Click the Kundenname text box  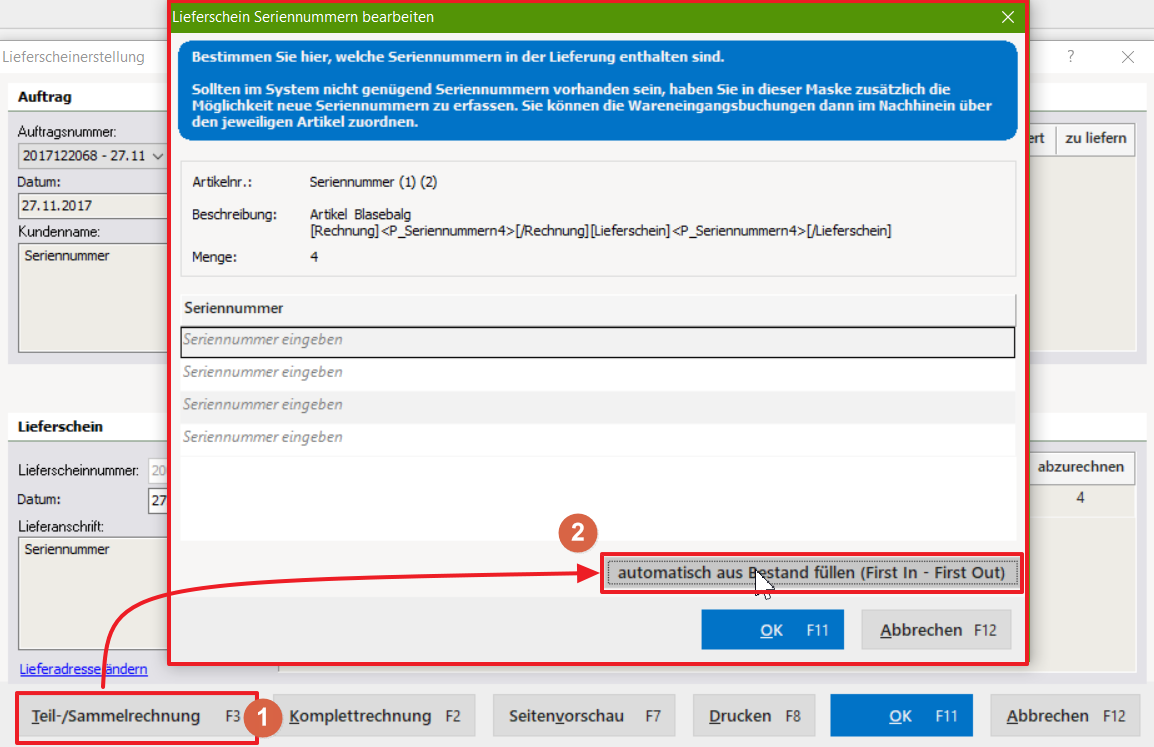93,297
